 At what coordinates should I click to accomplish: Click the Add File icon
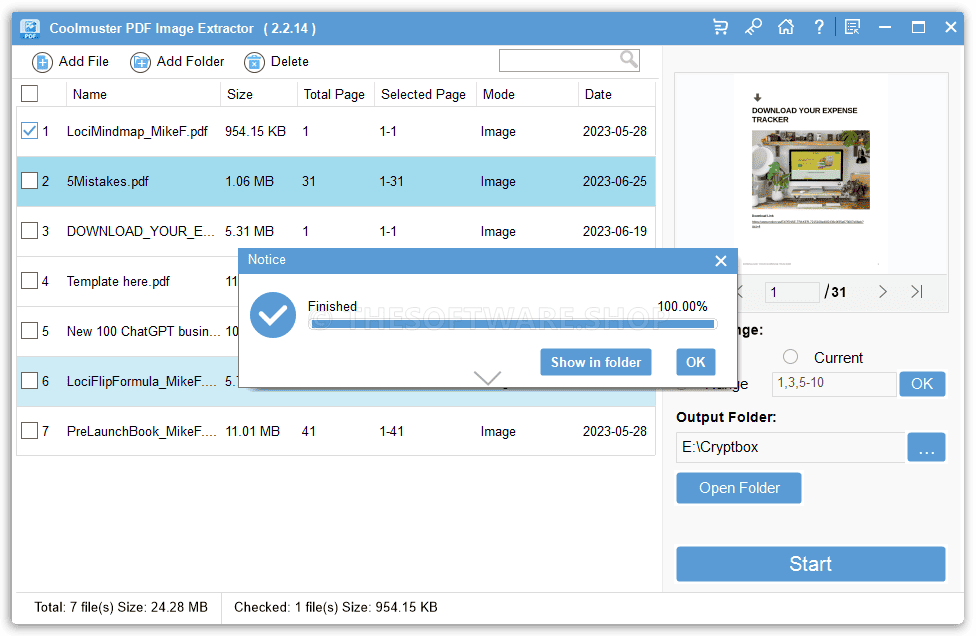click(x=42, y=62)
